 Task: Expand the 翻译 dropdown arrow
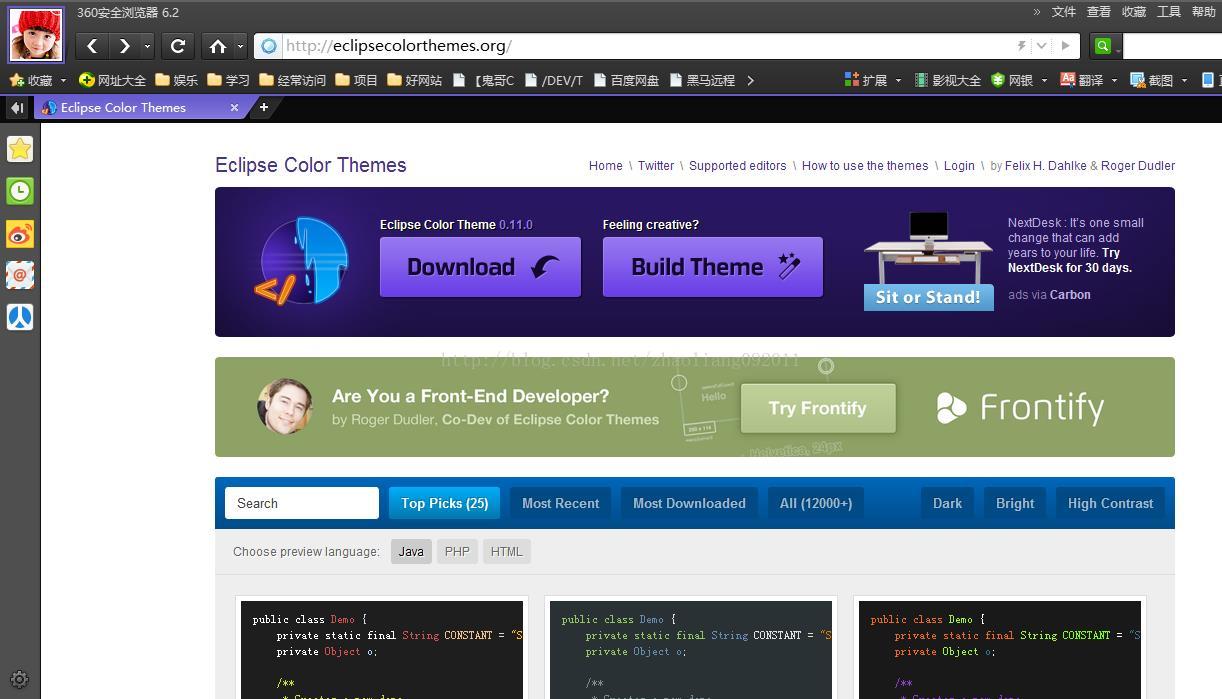point(1114,80)
